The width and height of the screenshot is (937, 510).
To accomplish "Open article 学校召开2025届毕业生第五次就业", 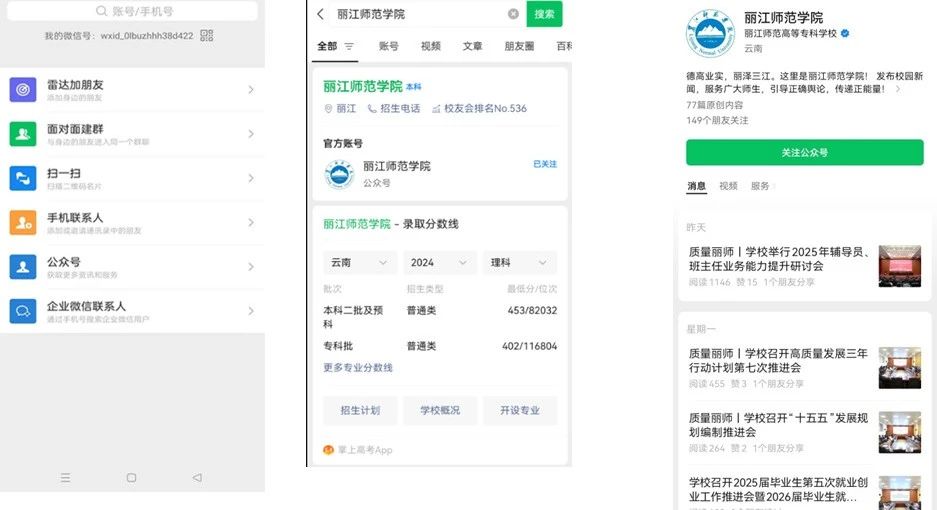I will [778, 489].
